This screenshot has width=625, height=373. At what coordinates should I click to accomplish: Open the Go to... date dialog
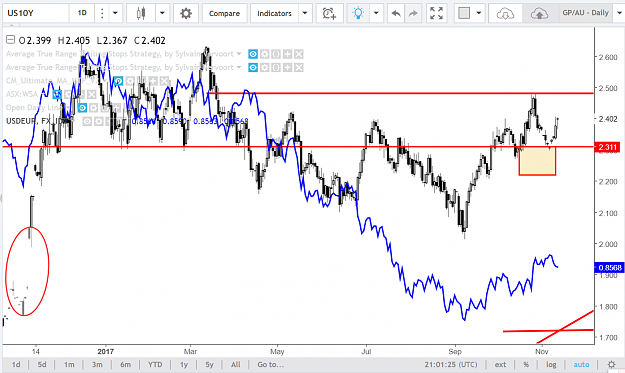[x=271, y=364]
